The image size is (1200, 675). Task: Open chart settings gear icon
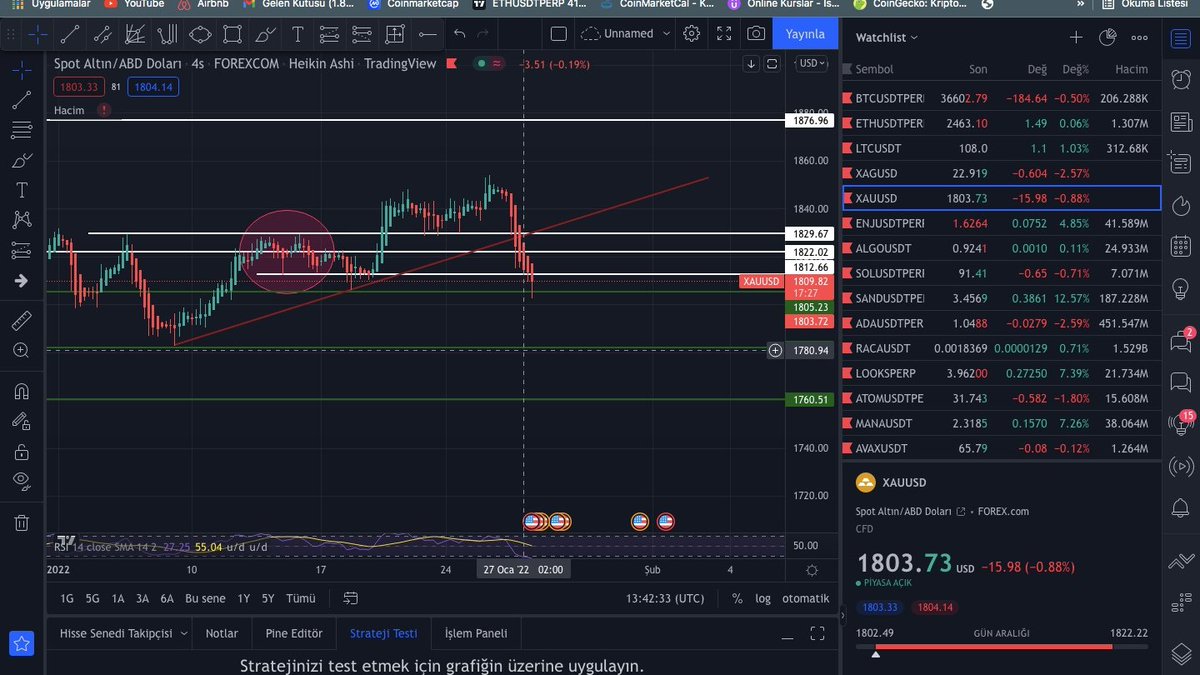pyautogui.click(x=691, y=34)
